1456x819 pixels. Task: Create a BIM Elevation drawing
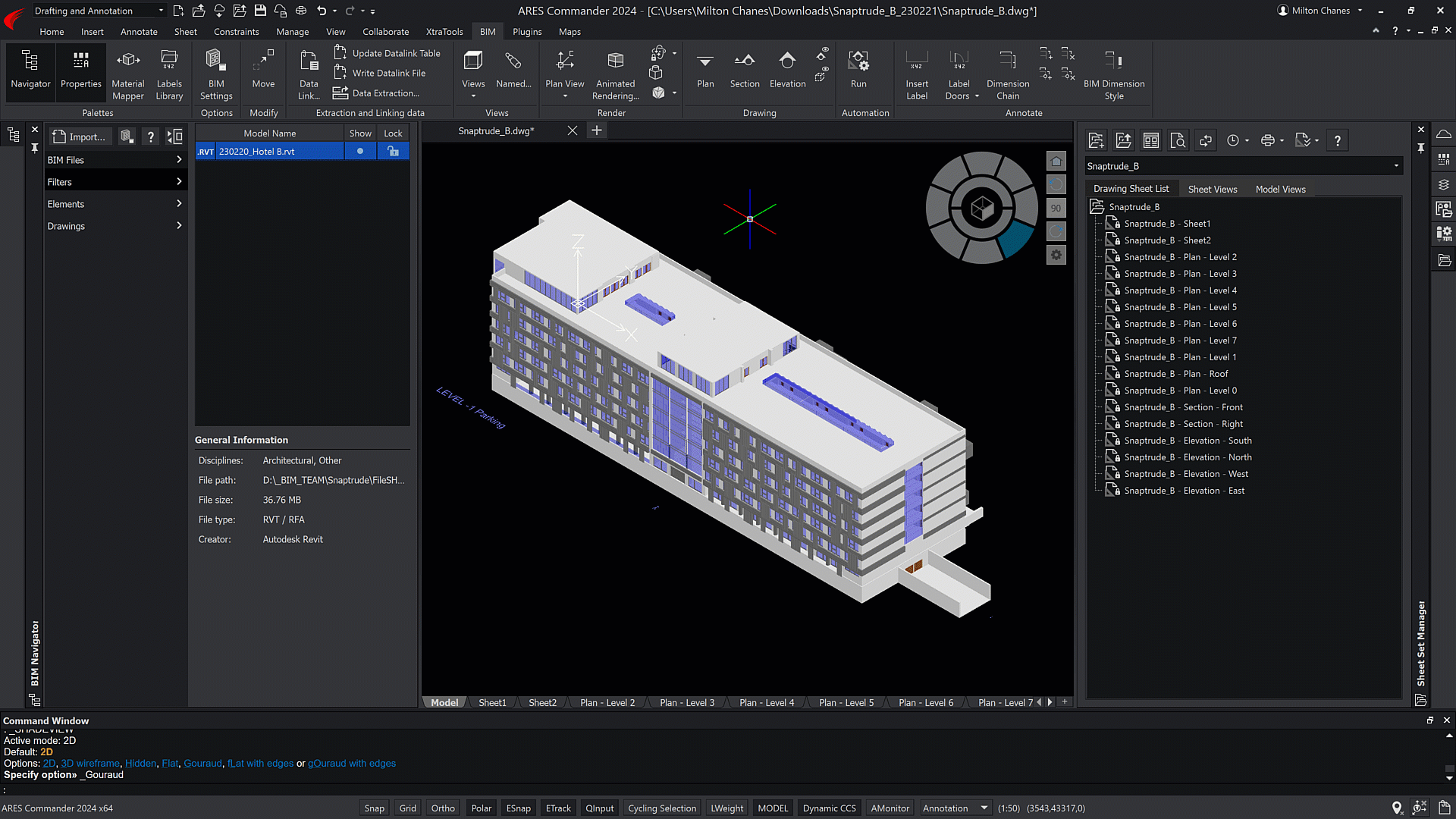pos(787,70)
